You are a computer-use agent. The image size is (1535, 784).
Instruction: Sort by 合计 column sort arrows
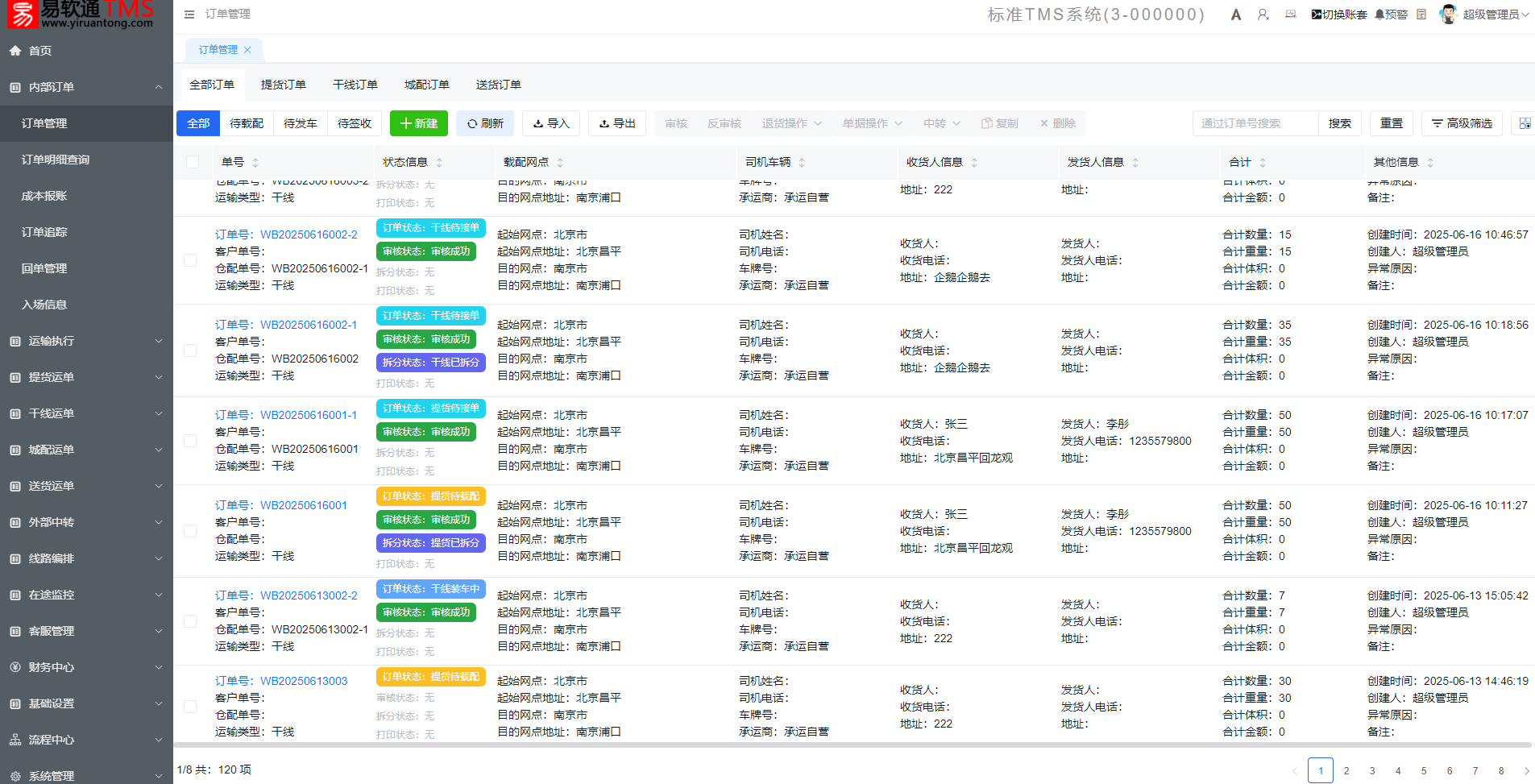coord(1263,163)
